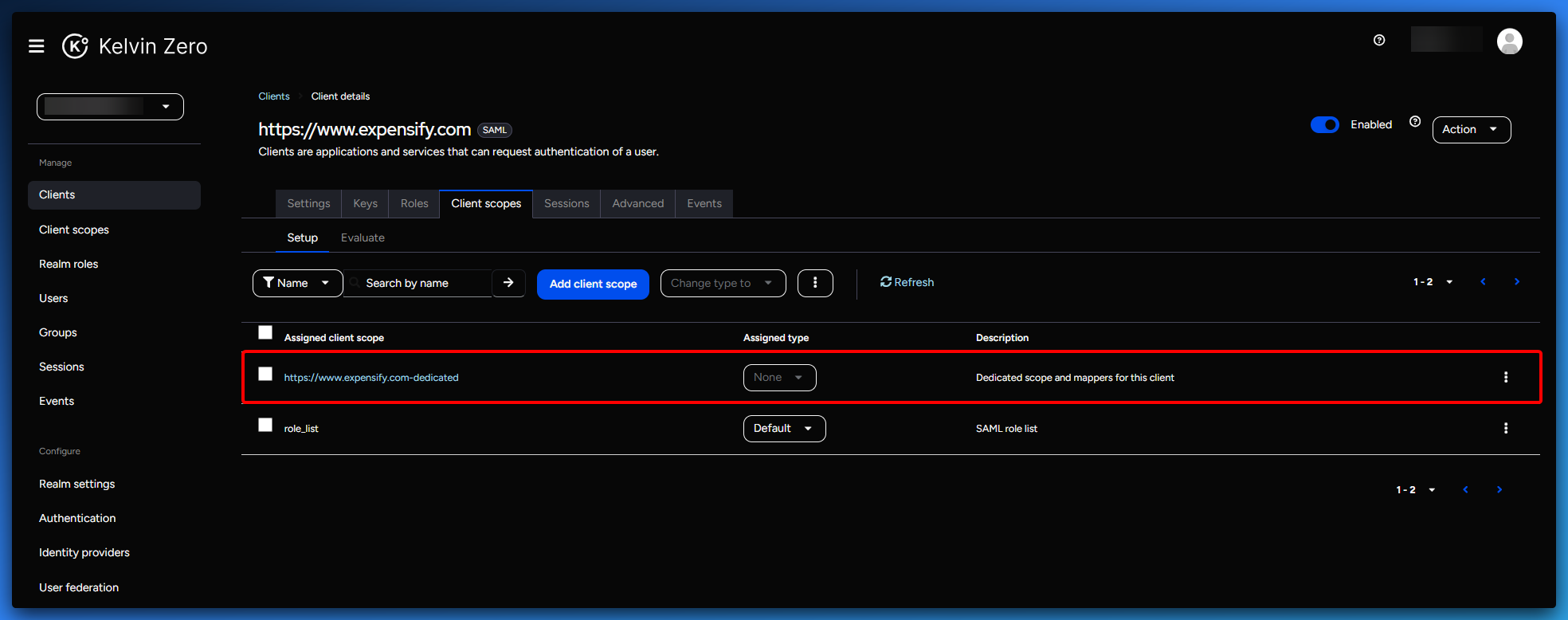
Task: Click the Assigned type column header
Action: (x=776, y=338)
